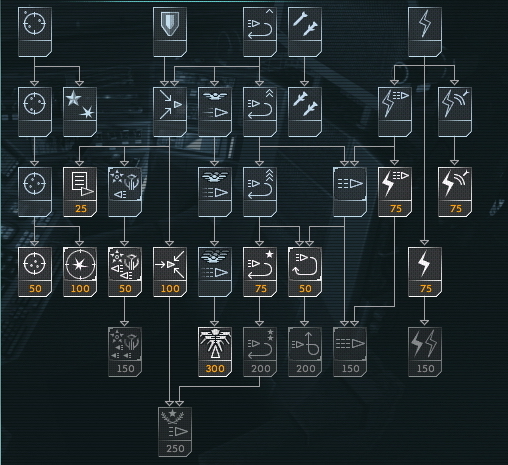Unlock the winged emblem skill costing 300
Screen dimensions: 508x465
(x=215, y=352)
